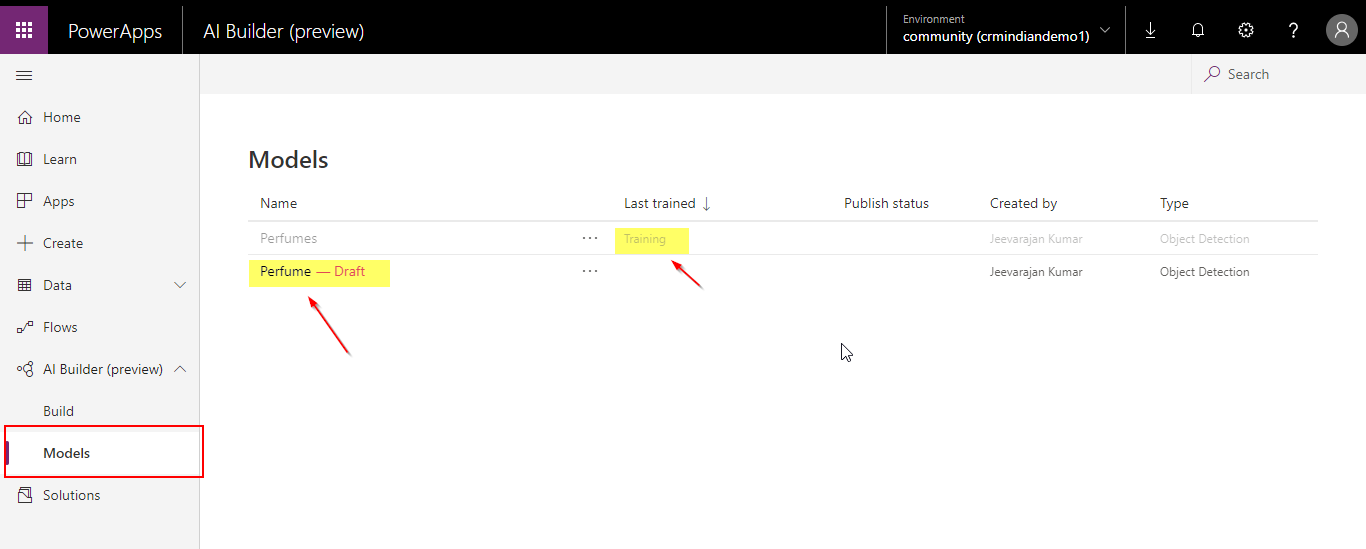Open more options for Perfume draft model

[x=590, y=271]
